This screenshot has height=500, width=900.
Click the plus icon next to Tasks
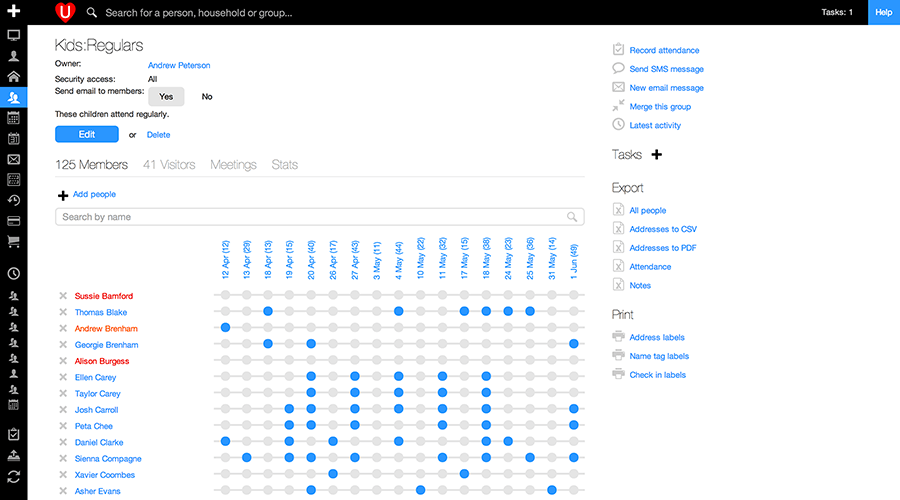(657, 155)
